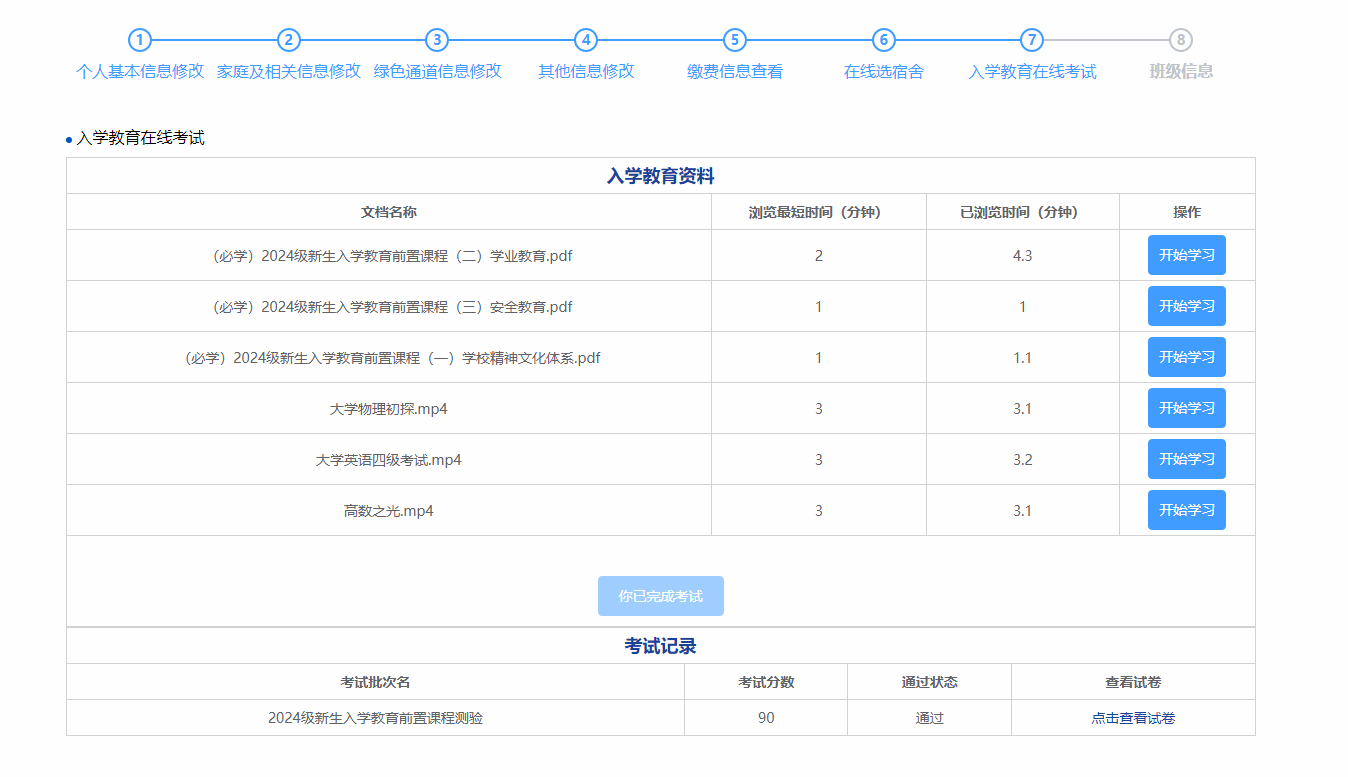Click step 4 circle in stepper
1348x777 pixels.
(586, 40)
